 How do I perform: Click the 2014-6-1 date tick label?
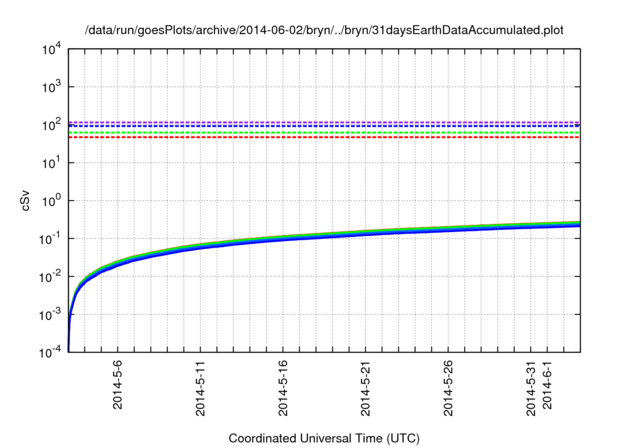pos(548,388)
